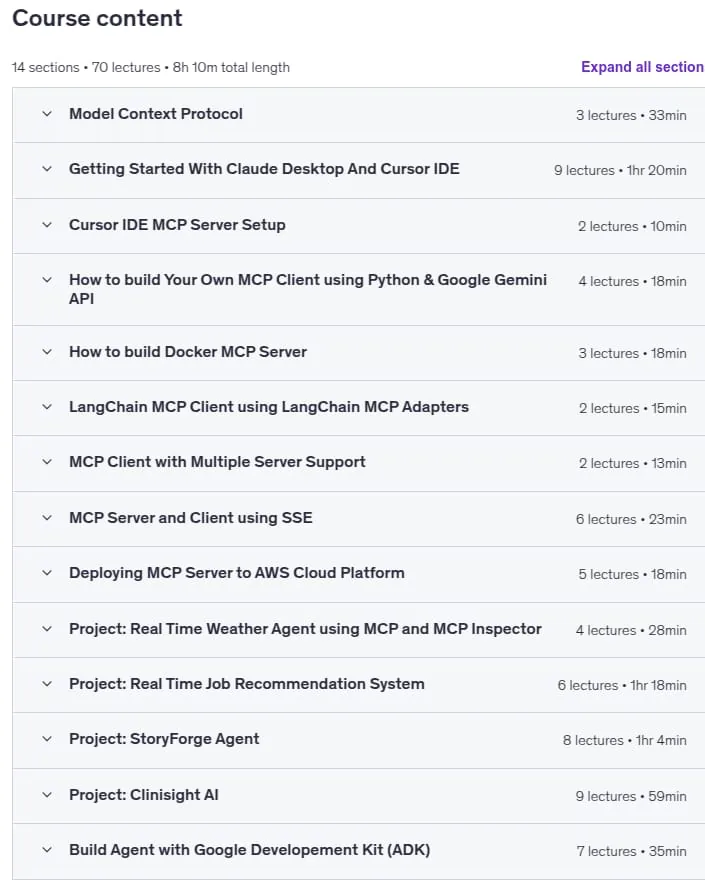Click the Expand all sections link

[643, 67]
